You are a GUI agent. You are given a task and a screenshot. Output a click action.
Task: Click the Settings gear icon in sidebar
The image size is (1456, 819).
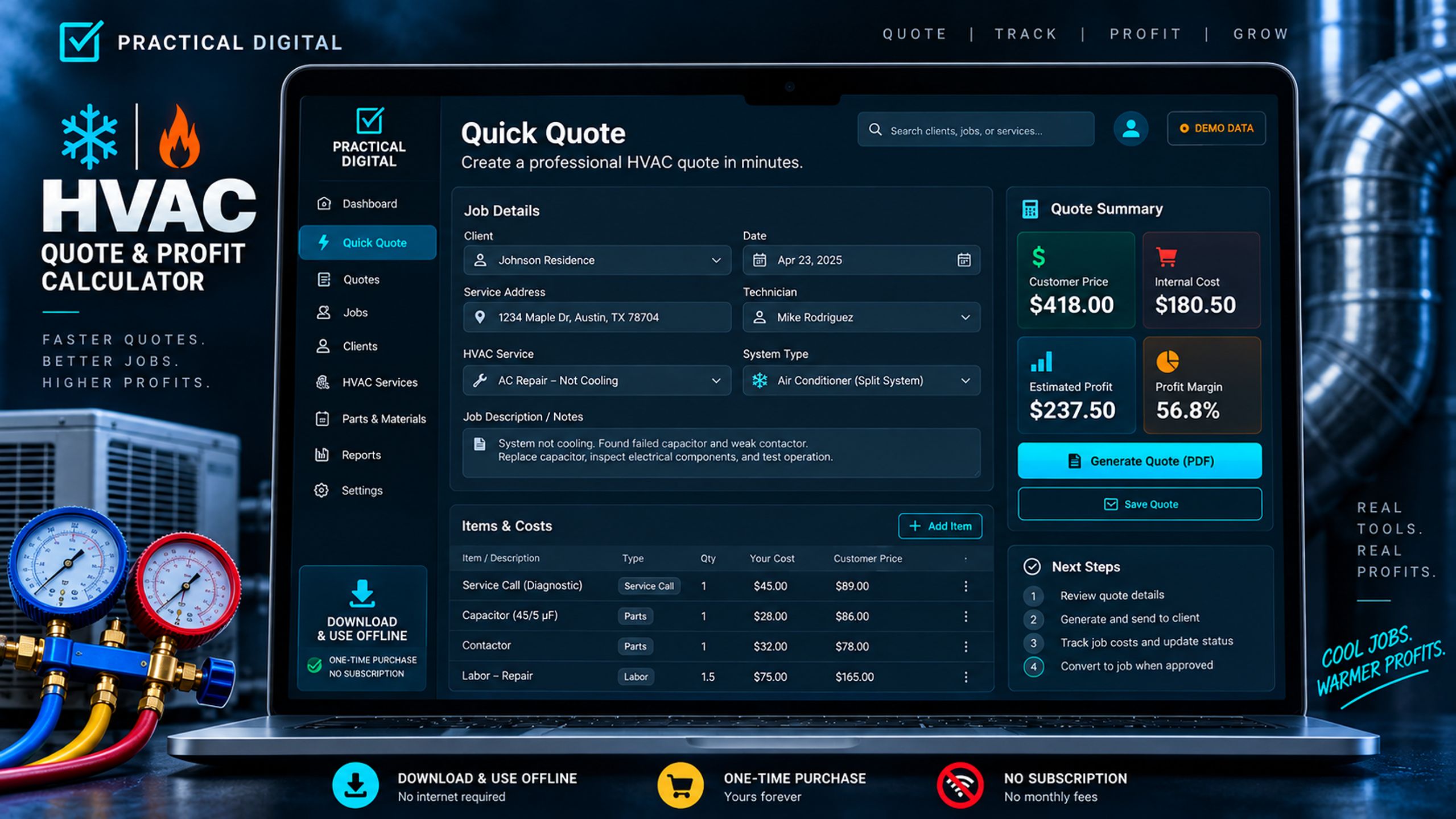321,490
